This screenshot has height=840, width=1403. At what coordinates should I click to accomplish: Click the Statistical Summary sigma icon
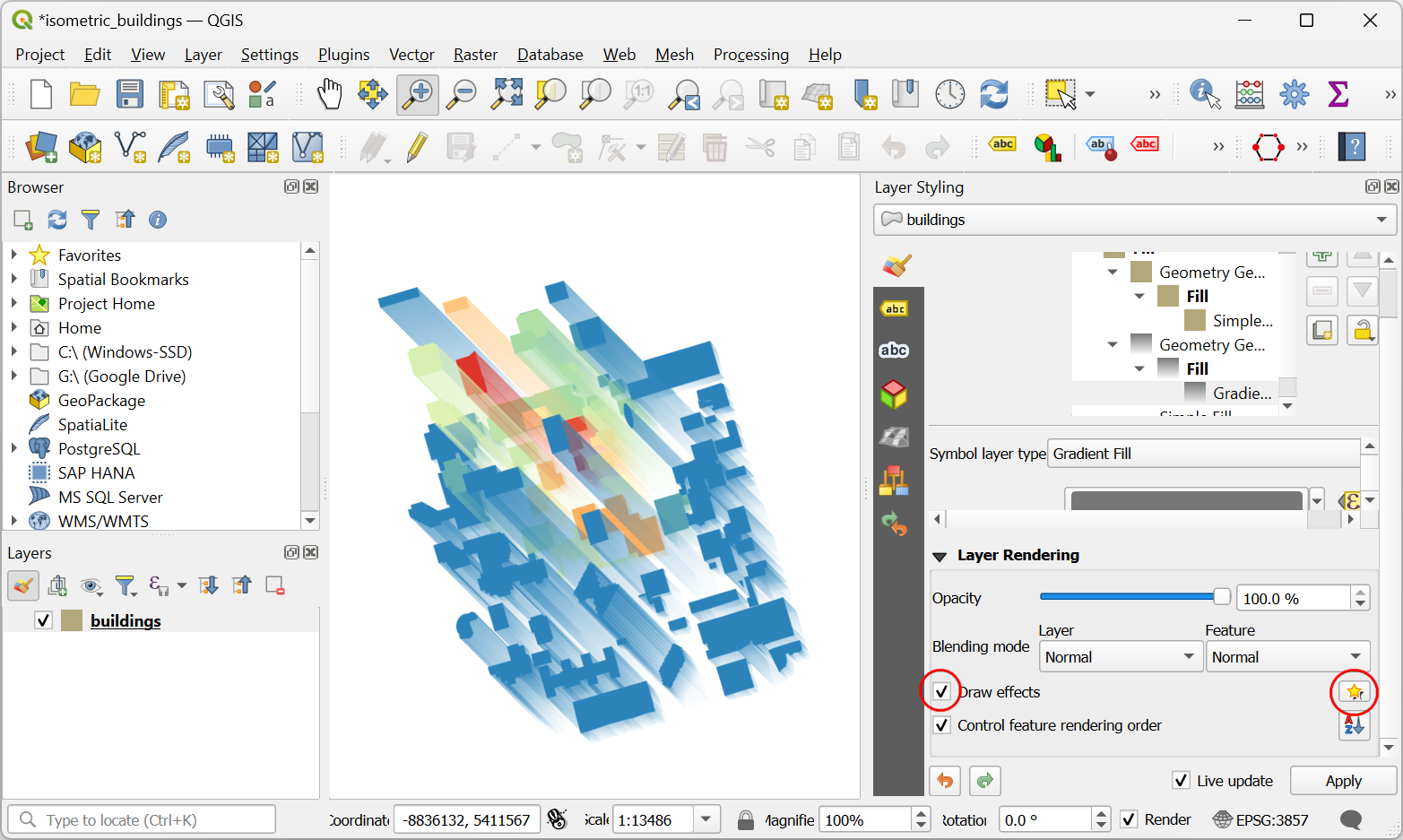pyautogui.click(x=1338, y=94)
